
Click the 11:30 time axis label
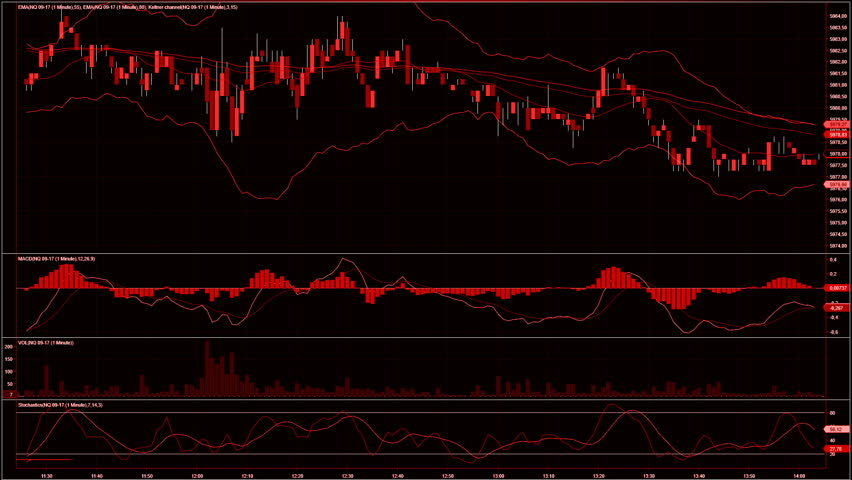tap(47, 476)
